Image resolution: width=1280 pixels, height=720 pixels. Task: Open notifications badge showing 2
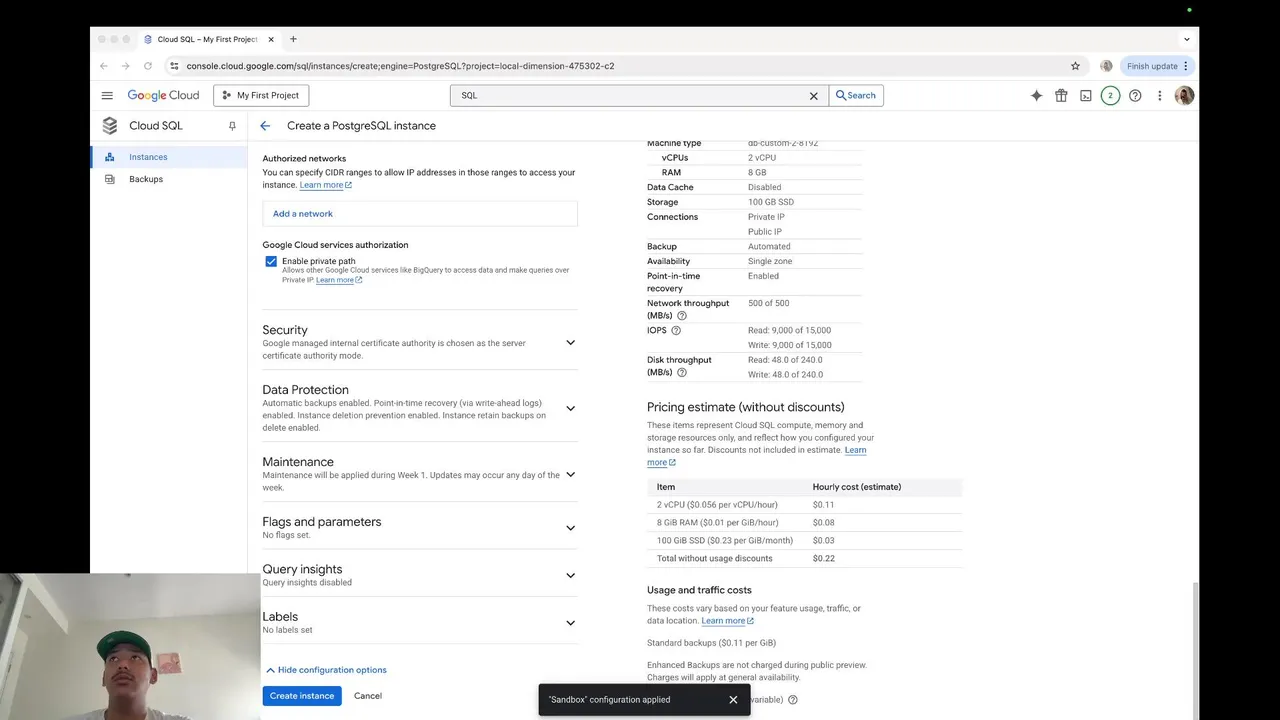[x=1110, y=96]
